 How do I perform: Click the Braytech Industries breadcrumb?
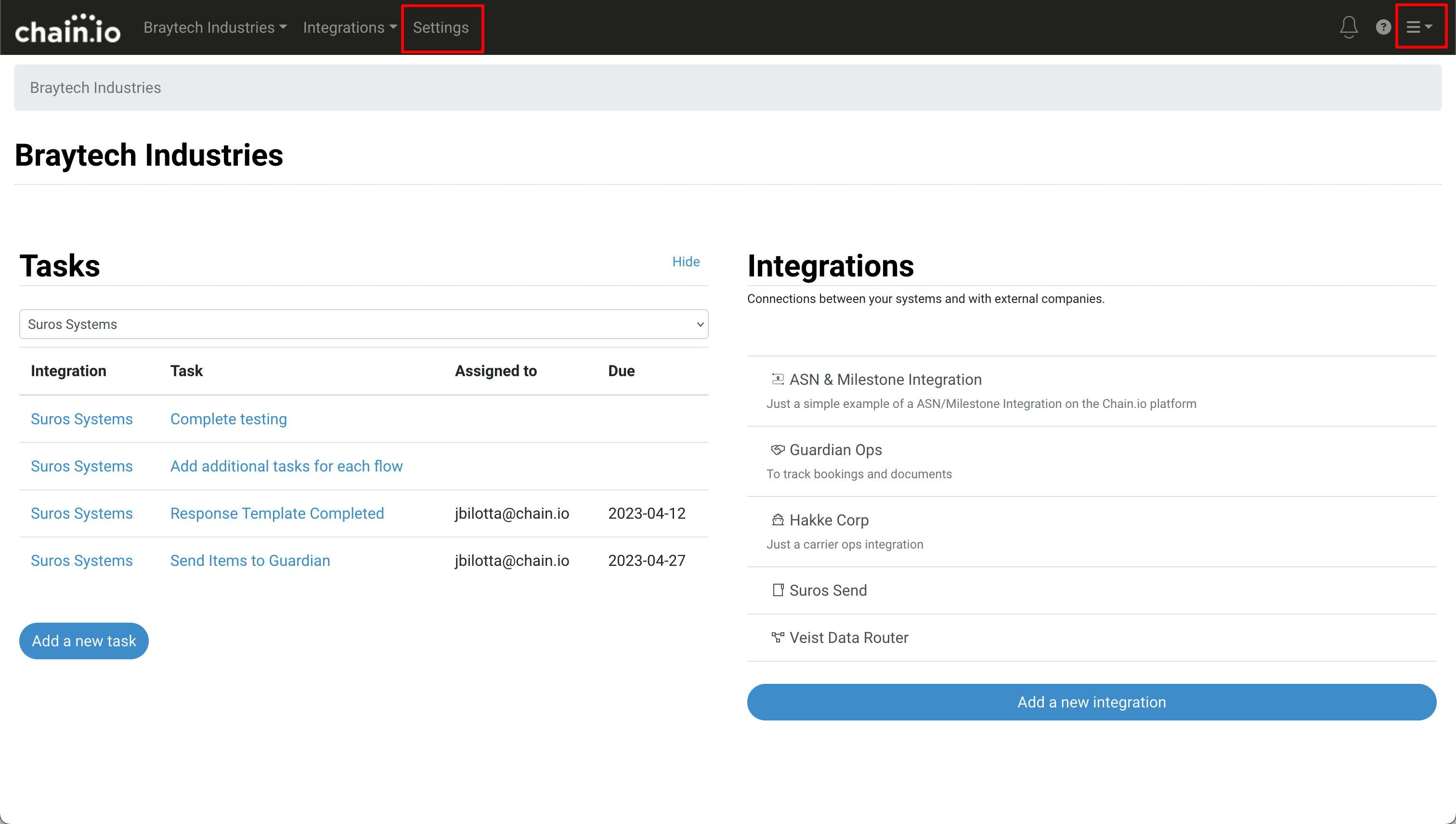(x=95, y=88)
